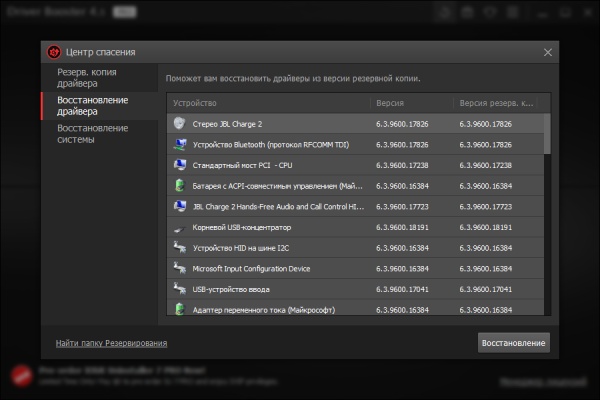Screen dimensions: 600x400
Task: Click Стандартный мост PCI - CPU icon
Action: 179,165
